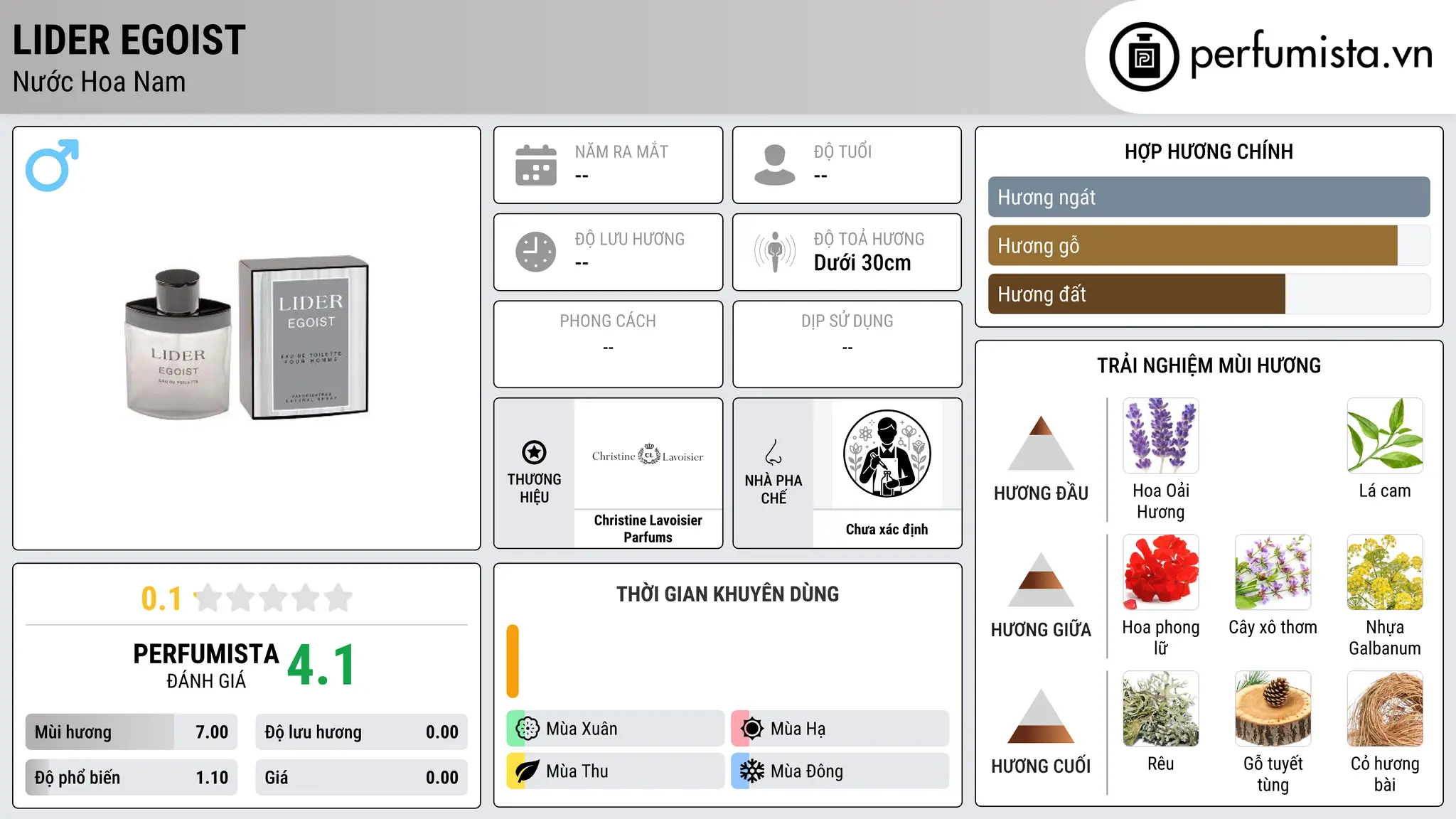Click the perfumista.vn perfume bottle logo icon
Screen dimensions: 1456x819
point(1144,57)
